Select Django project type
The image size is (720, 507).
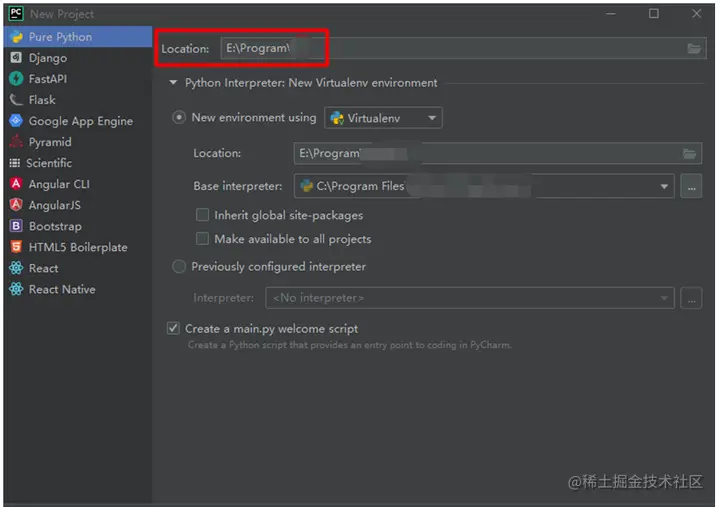pyautogui.click(x=78, y=58)
